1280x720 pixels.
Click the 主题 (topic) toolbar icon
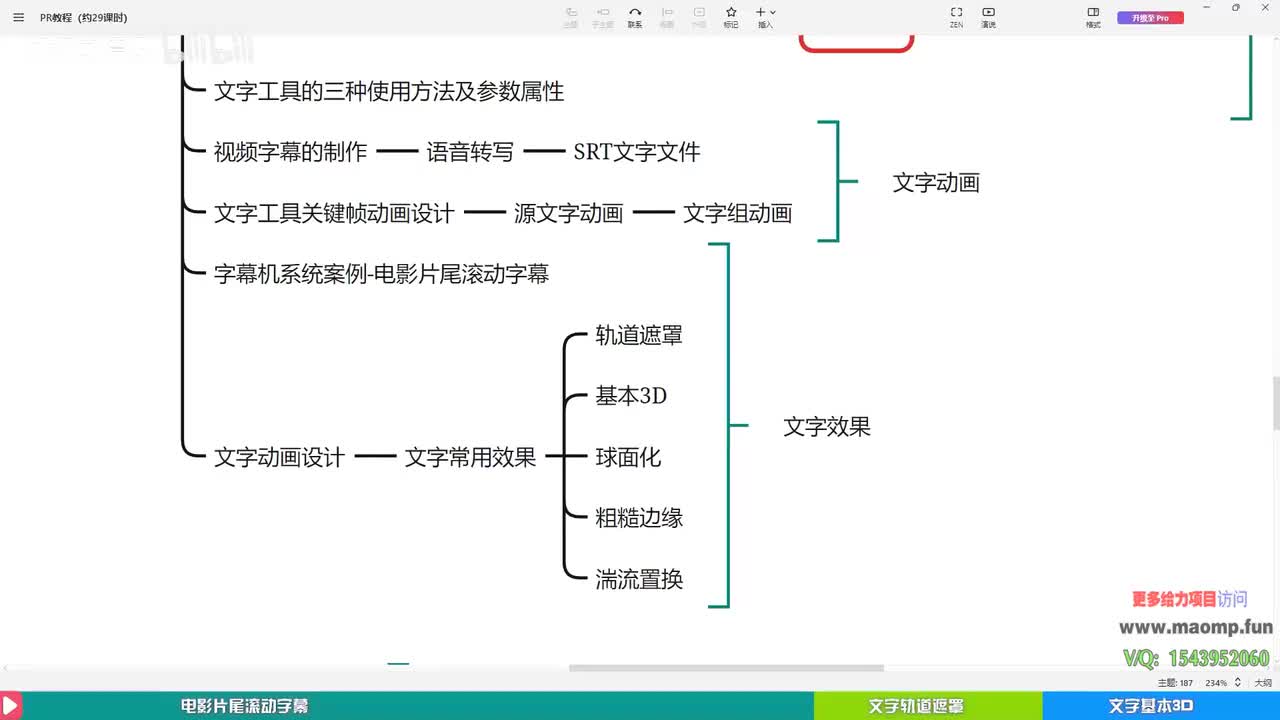point(570,17)
